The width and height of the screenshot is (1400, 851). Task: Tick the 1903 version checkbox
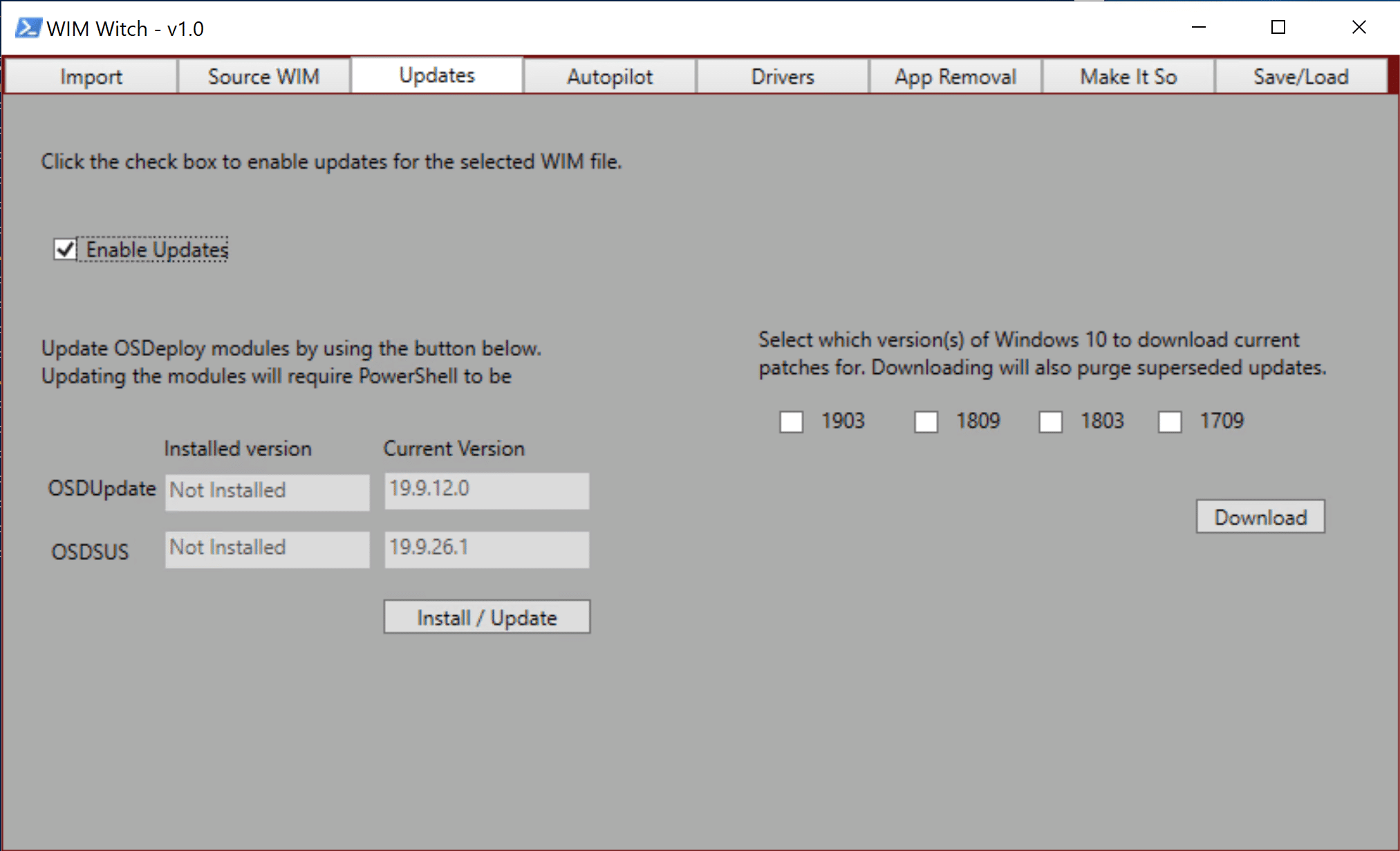click(791, 421)
